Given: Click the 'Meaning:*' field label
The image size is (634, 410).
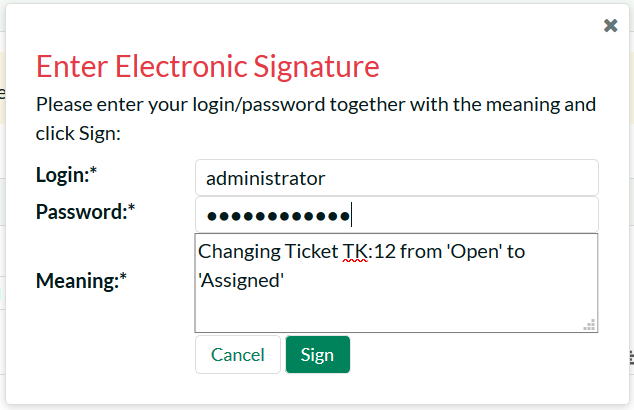Looking at the screenshot, I should 82,282.
